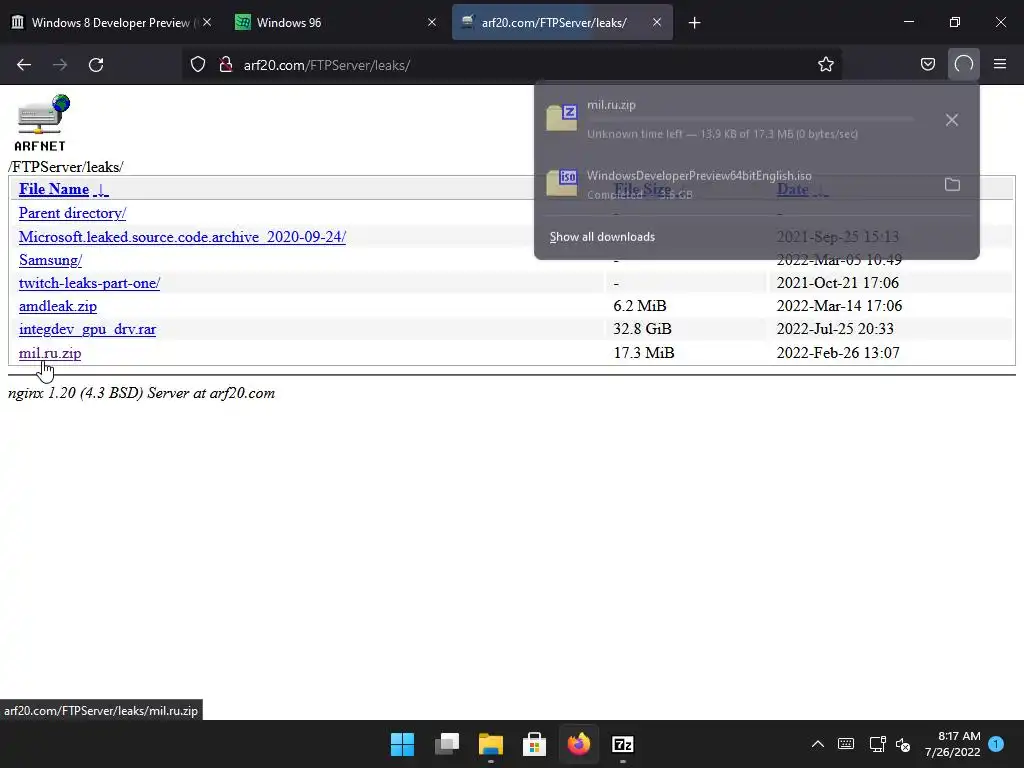Click the mil.ru.zip file link
1024x768 pixels.
(50, 353)
